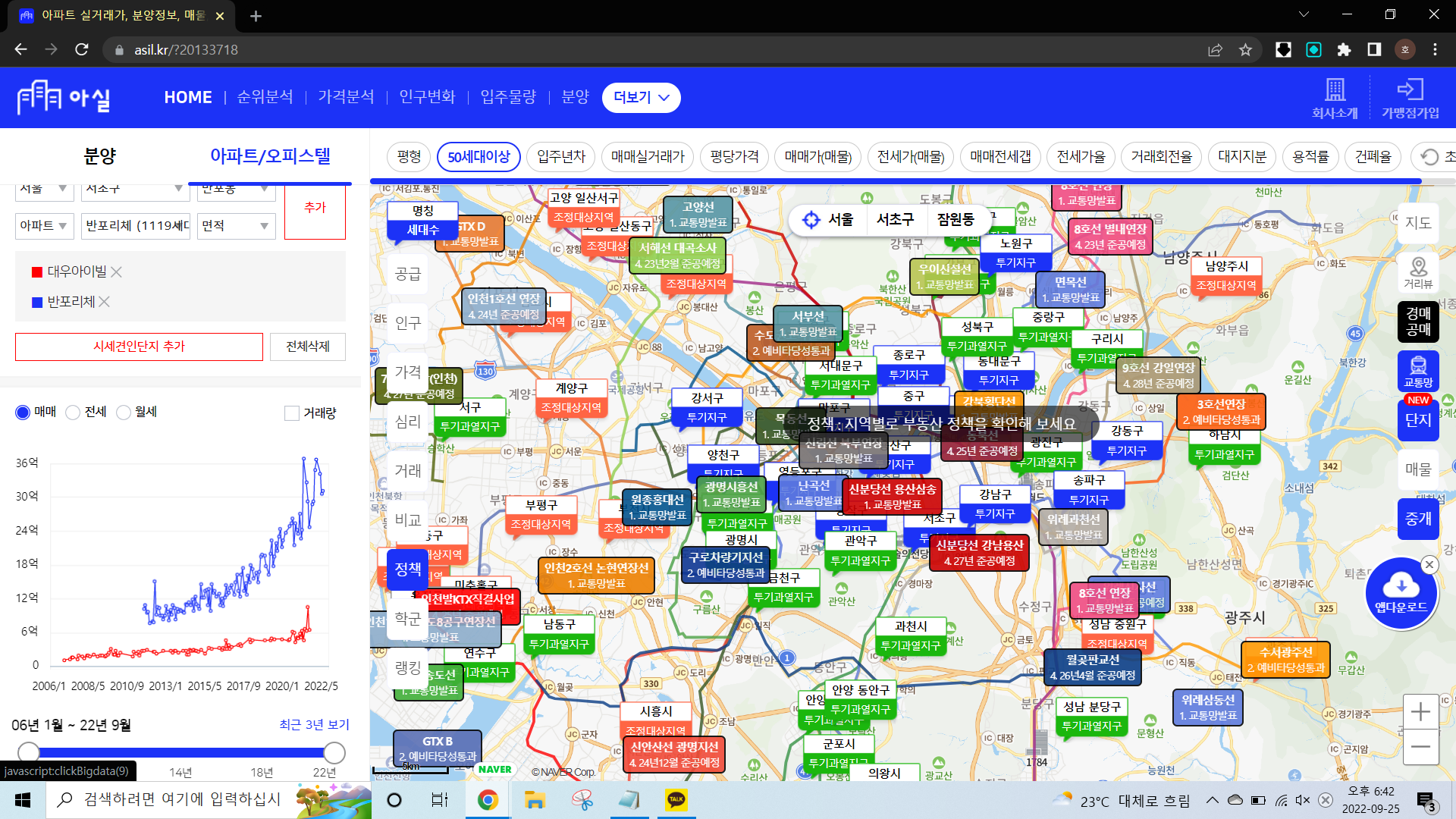Click the current location crosshair icon
The image size is (1456, 819).
click(811, 220)
